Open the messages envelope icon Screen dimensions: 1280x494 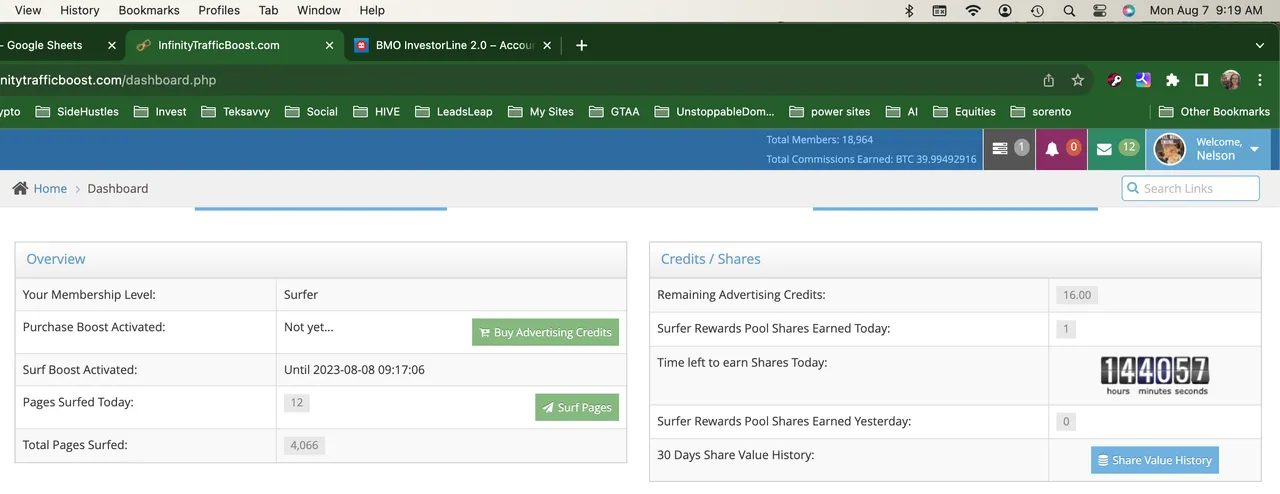tap(1116, 149)
